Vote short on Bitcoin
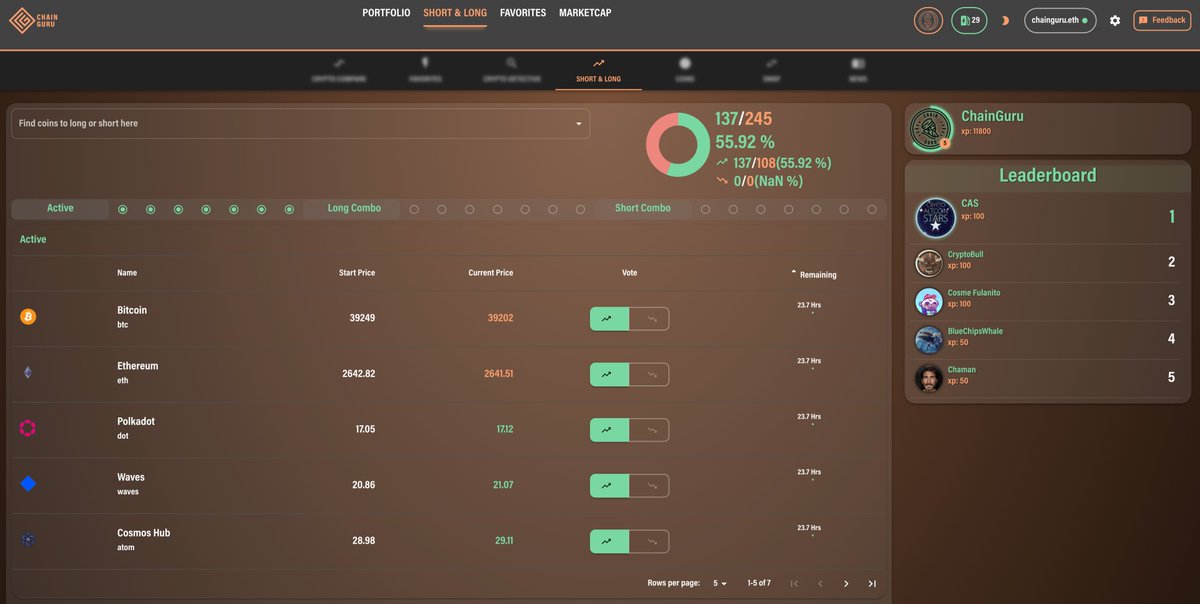1200x604 pixels. click(x=649, y=319)
